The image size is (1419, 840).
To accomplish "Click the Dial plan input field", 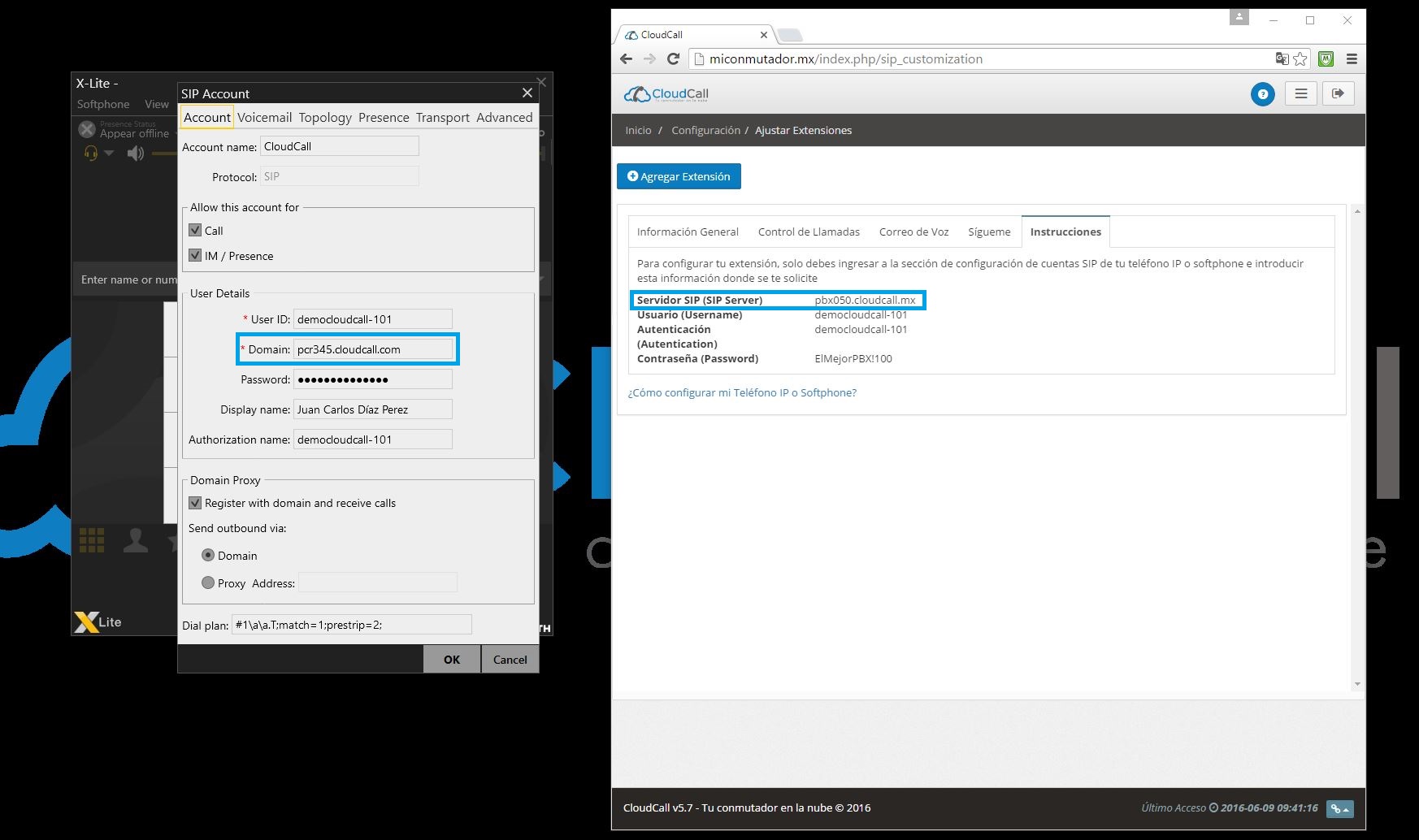I will click(351, 625).
